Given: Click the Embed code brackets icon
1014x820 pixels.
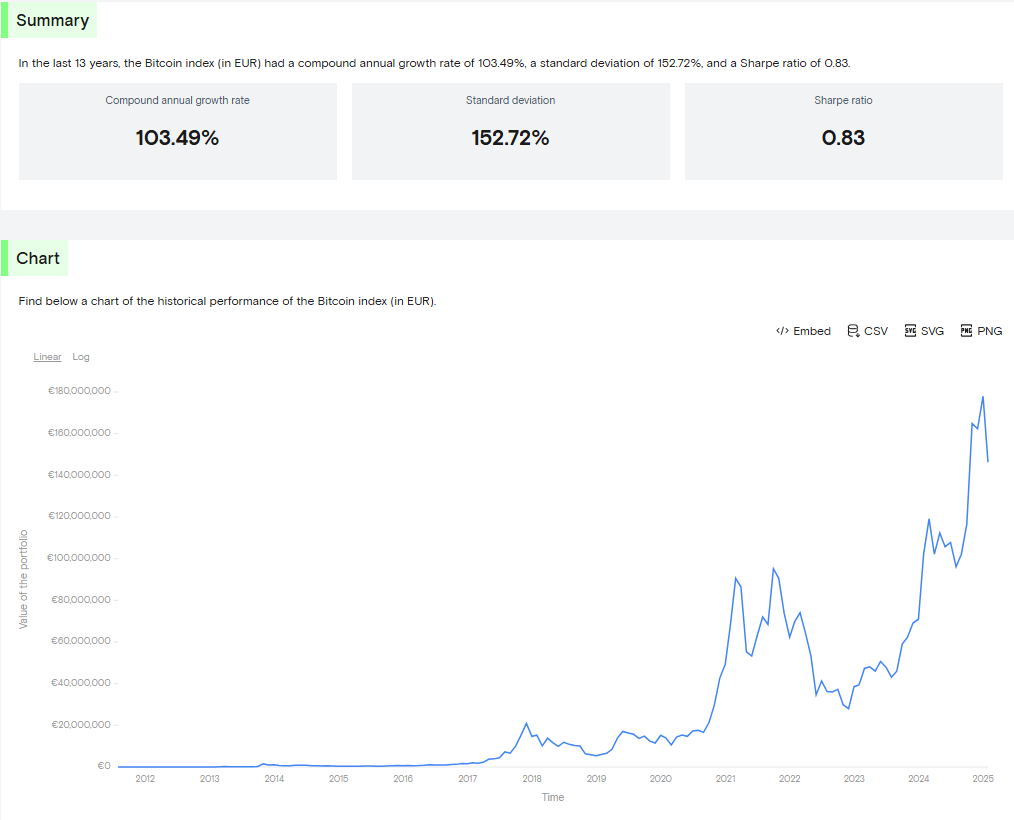Looking at the screenshot, I should coord(782,331).
